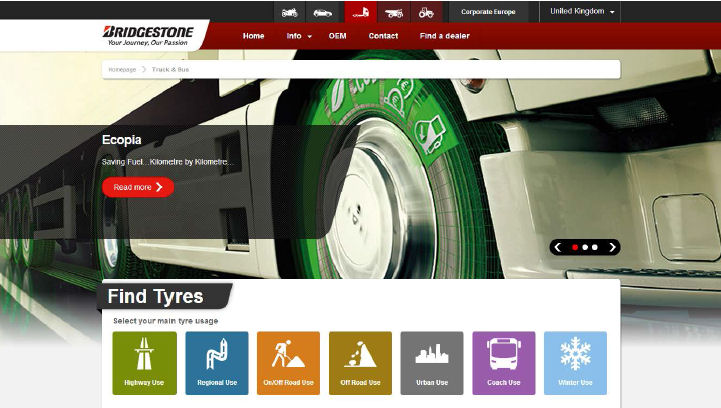Click the Find Tyres heading
The width and height of the screenshot is (721, 408).
155,297
